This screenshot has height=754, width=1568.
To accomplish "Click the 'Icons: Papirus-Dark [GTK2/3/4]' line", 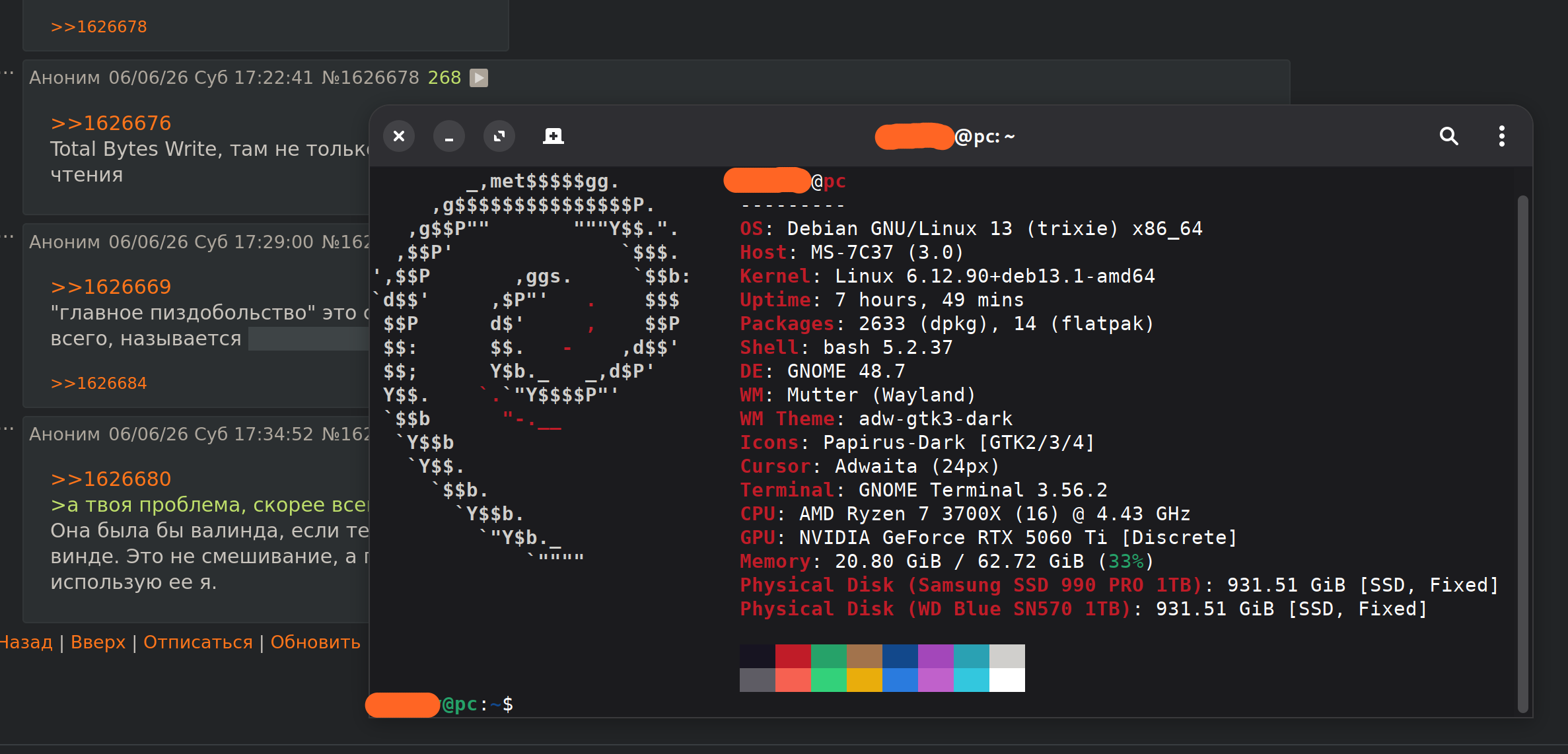I will coord(917,443).
